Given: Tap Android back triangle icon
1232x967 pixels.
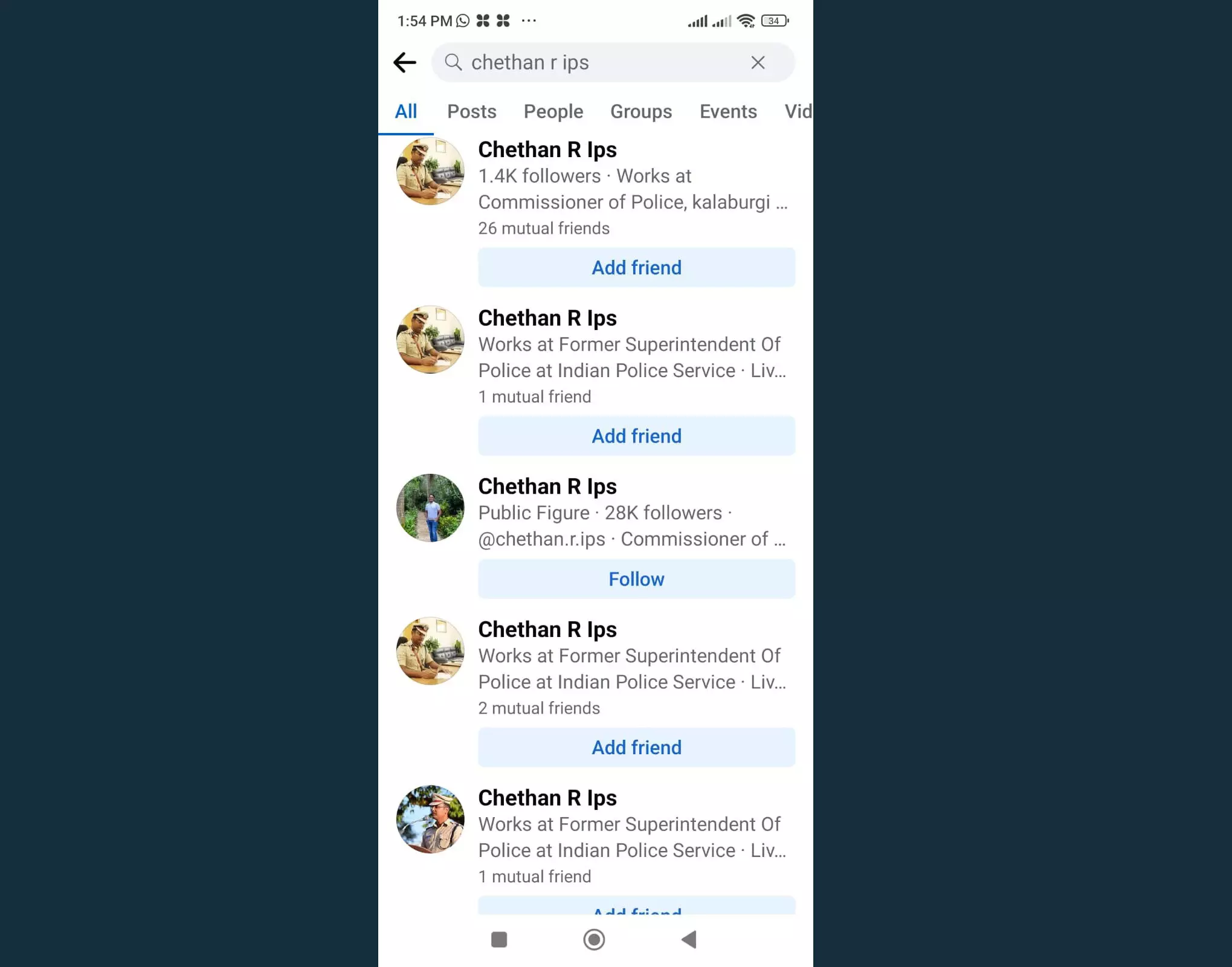Looking at the screenshot, I should (689, 940).
